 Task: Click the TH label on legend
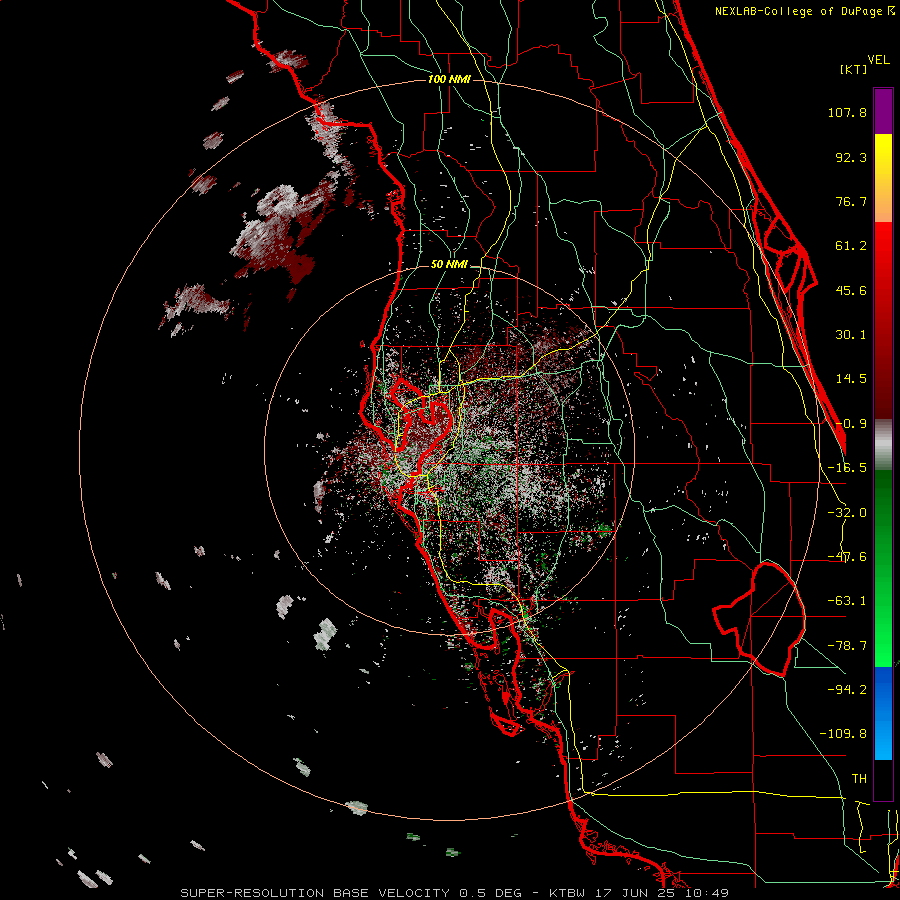(859, 778)
